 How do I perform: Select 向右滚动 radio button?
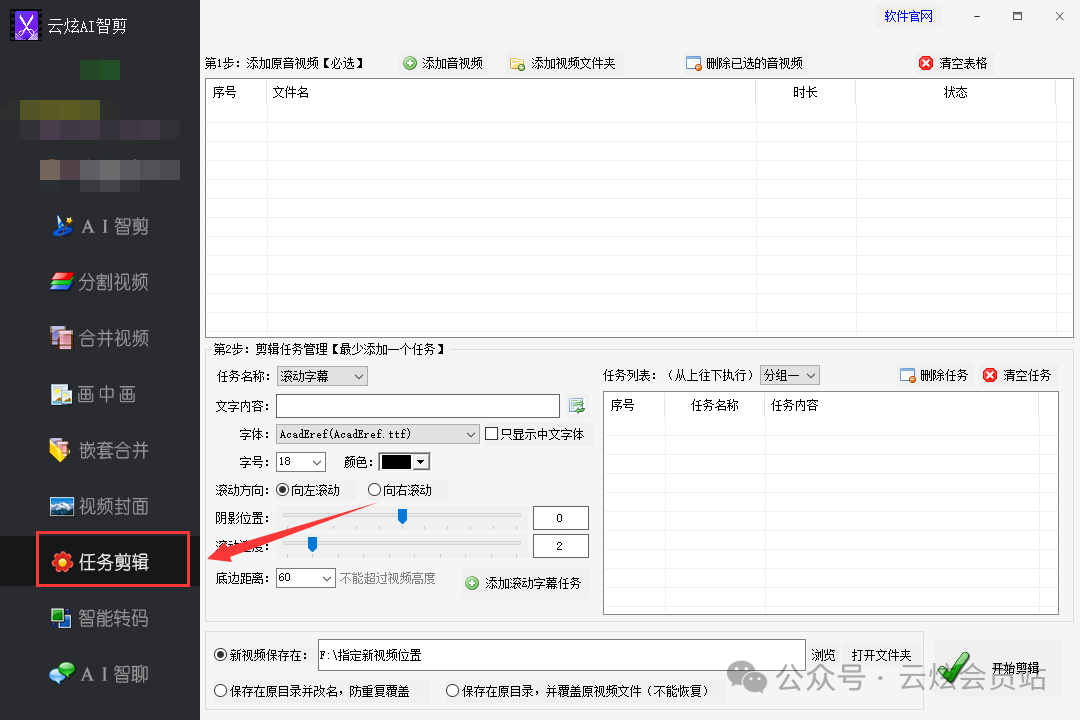pyautogui.click(x=374, y=490)
